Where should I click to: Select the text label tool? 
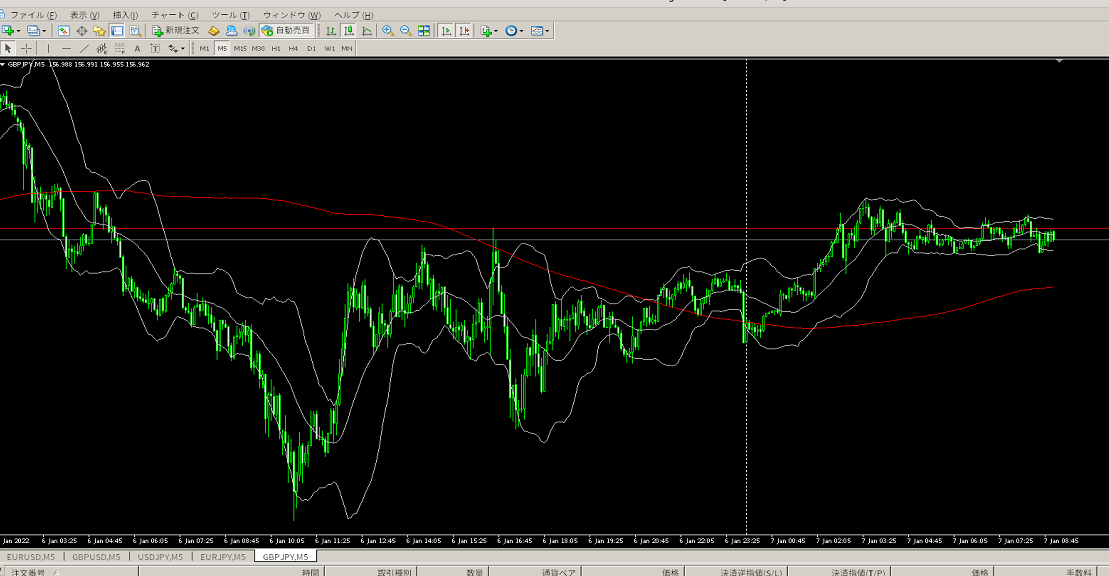click(x=155, y=48)
